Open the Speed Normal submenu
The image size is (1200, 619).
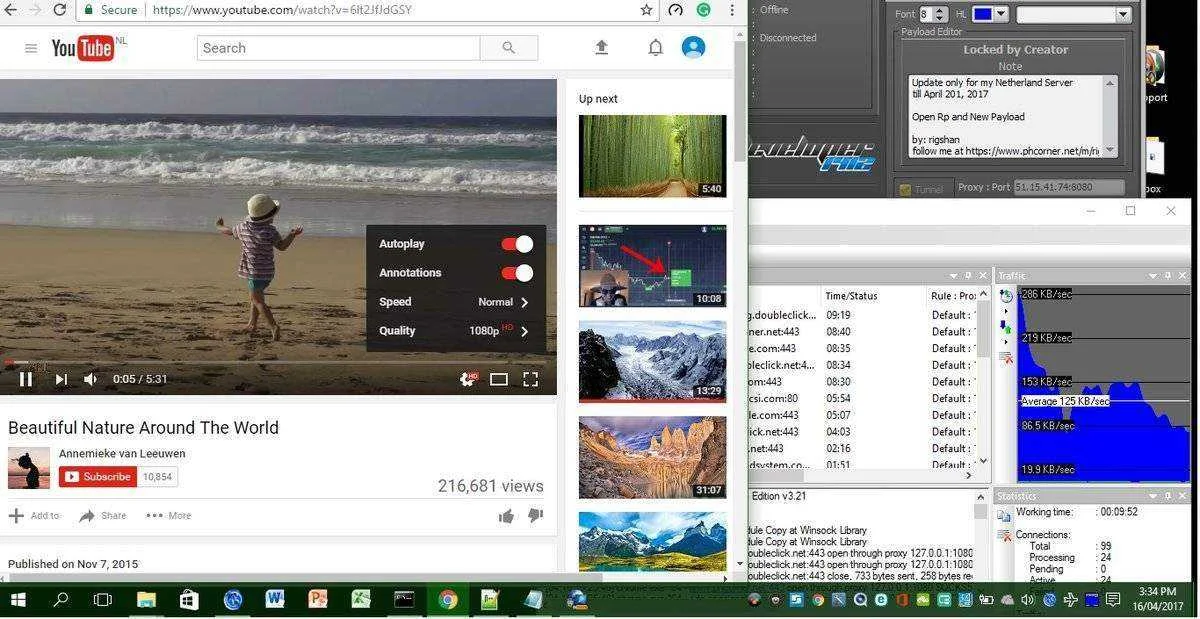coord(455,302)
